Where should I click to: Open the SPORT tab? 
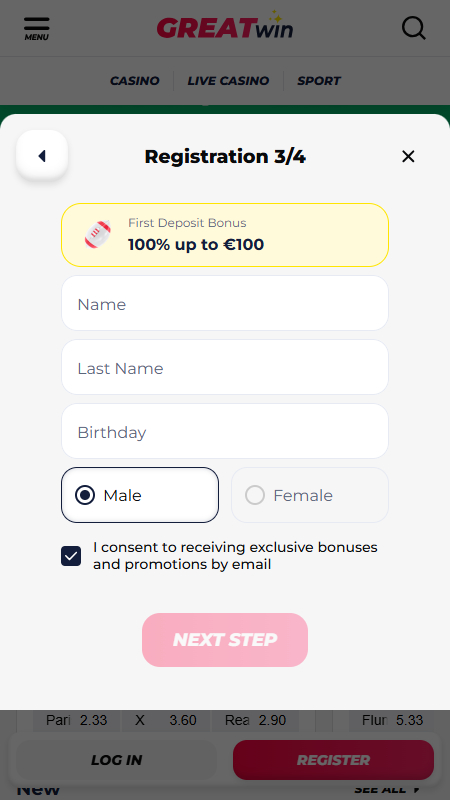pos(319,81)
